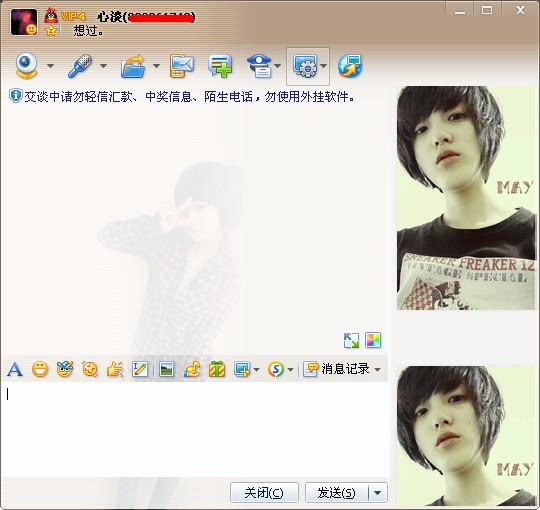Open the Soso search dropdown arrow
The image size is (540, 510).
(290, 370)
